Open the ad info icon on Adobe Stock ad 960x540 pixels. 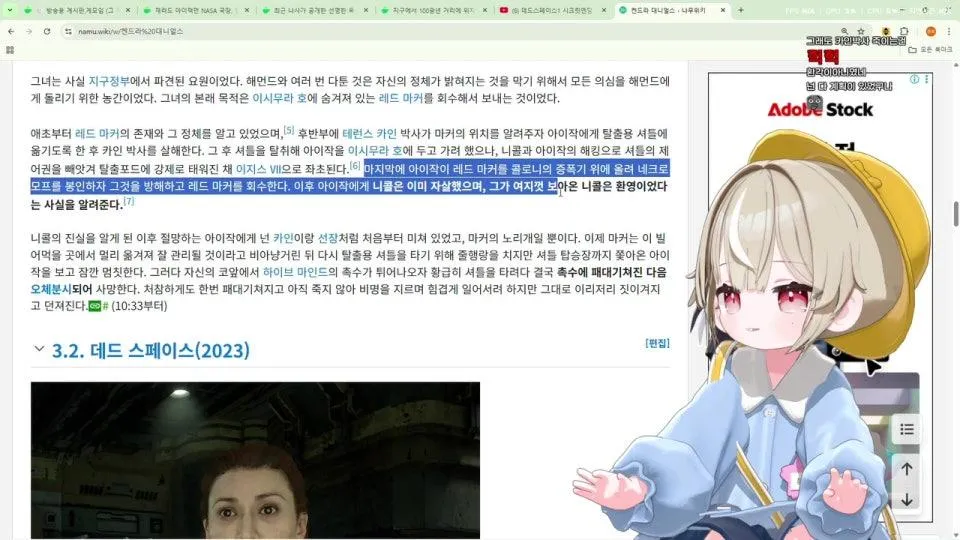pyautogui.click(x=914, y=80)
